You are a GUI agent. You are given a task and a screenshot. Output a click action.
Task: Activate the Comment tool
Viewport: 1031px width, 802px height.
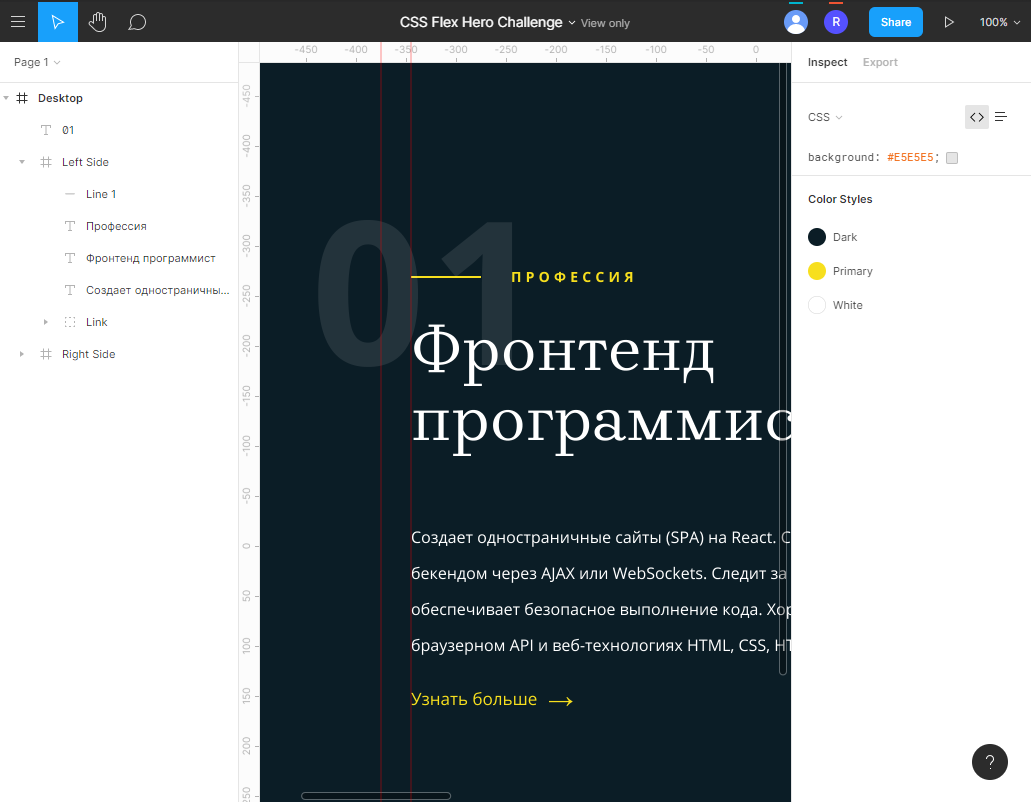point(137,21)
